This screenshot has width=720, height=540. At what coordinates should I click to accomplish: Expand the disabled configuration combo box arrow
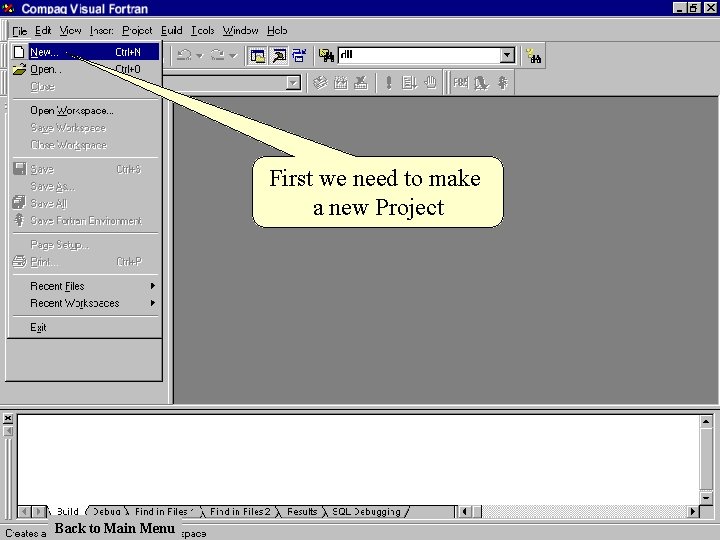pos(293,83)
